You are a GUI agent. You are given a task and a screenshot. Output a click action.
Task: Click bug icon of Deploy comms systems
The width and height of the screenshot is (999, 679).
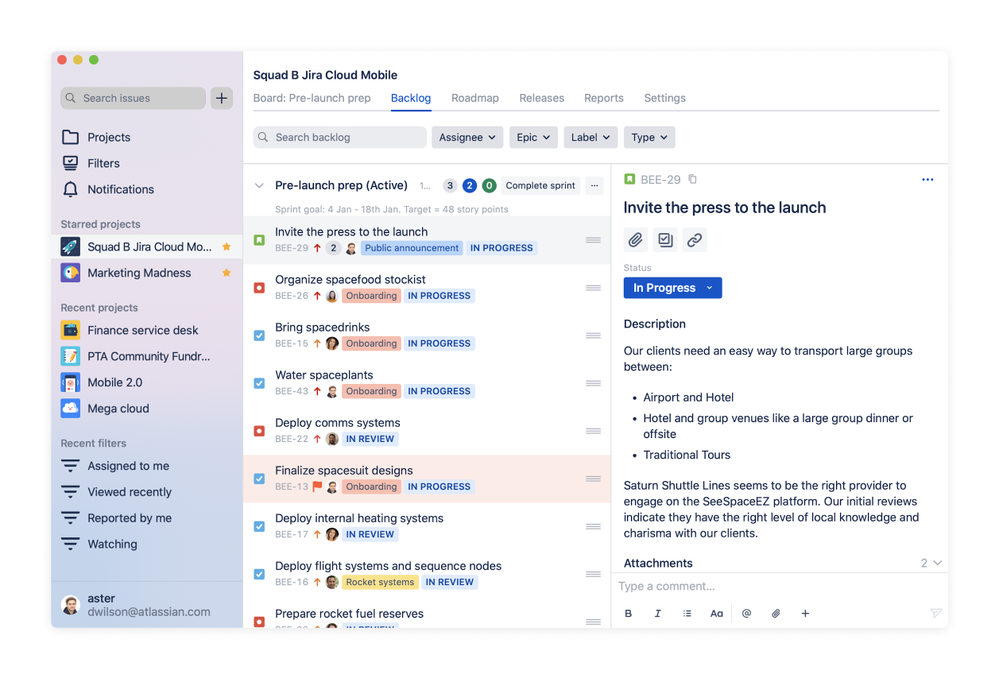tap(259, 431)
